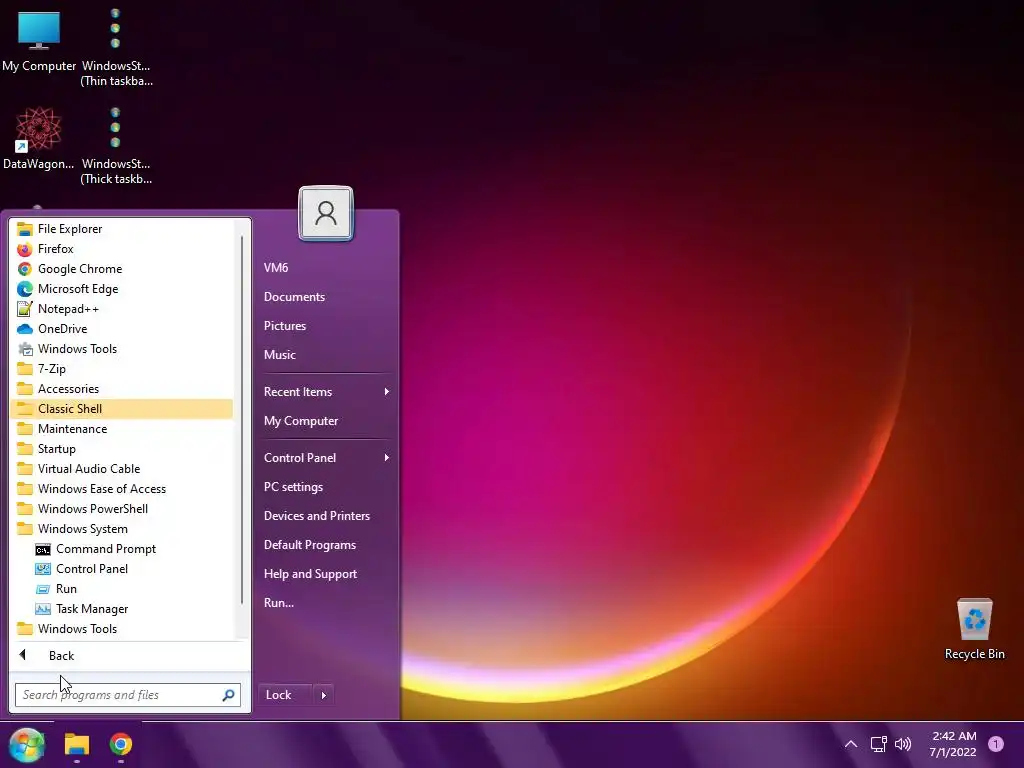Viewport: 1024px width, 768px height.
Task: Select the WindowsSt... (Thin taskbar) desktop icon
Action: tap(116, 47)
